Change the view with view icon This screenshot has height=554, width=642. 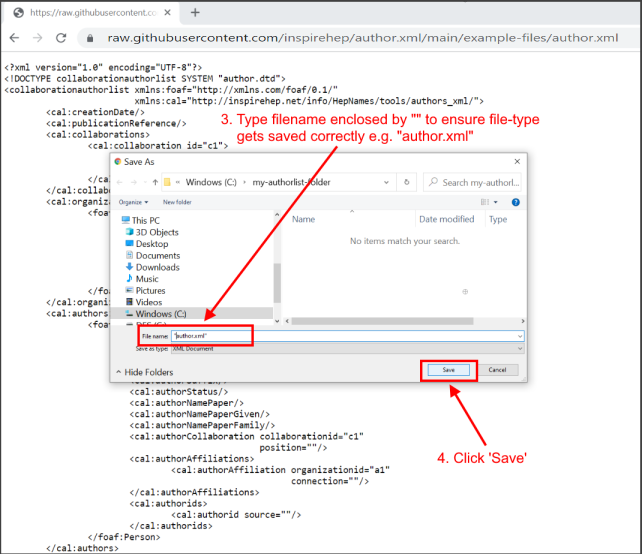485,202
